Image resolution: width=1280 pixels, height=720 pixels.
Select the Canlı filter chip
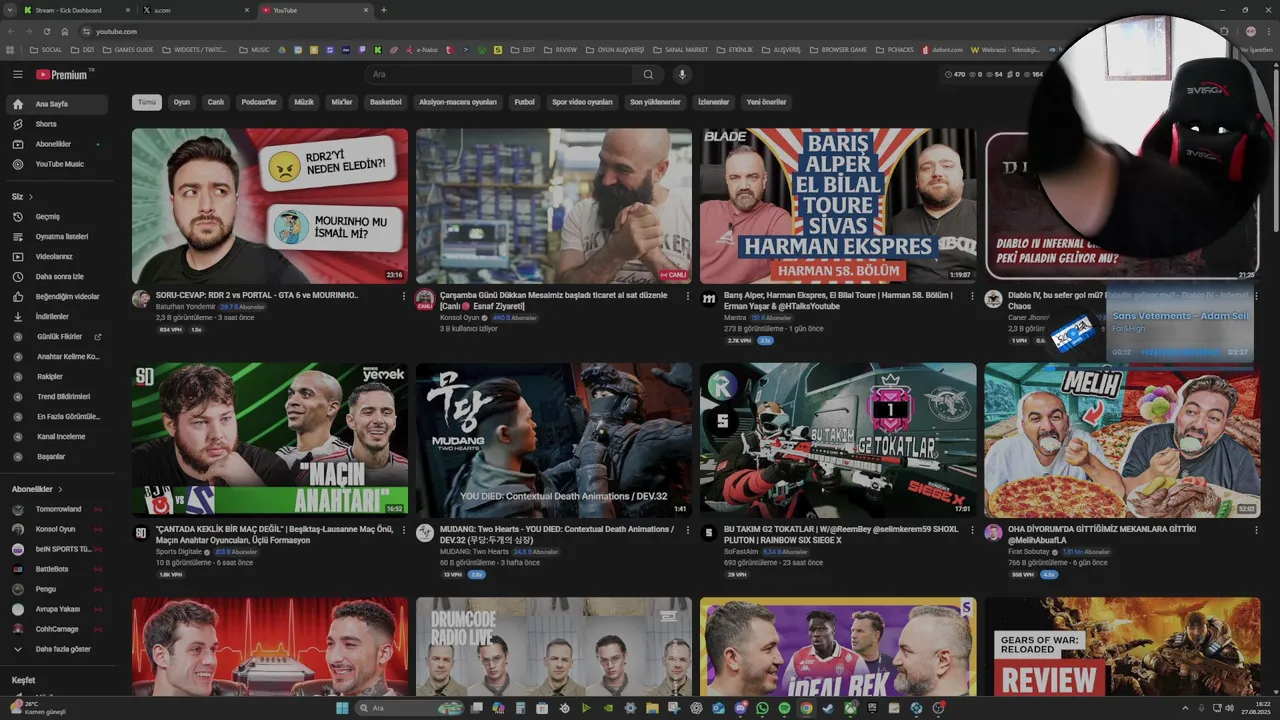point(215,102)
